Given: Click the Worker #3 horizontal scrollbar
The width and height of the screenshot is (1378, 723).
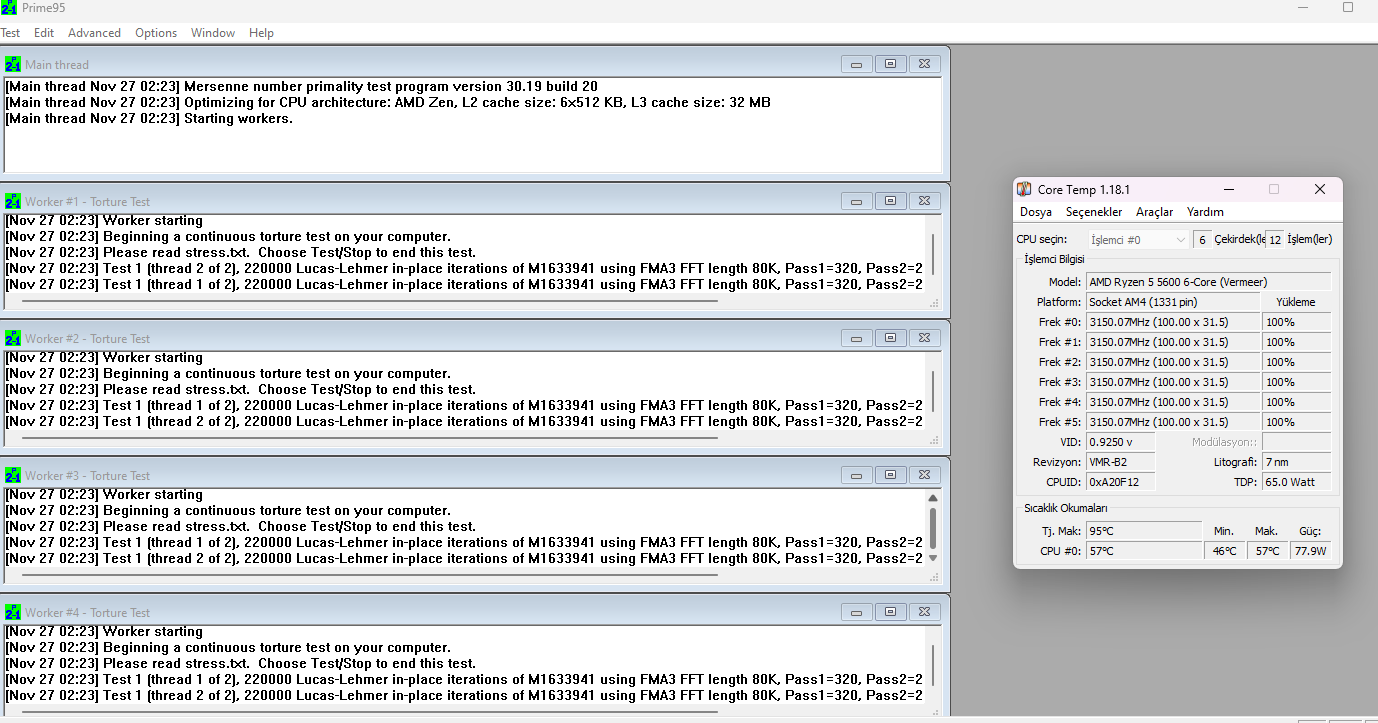Looking at the screenshot, I should tap(369, 574).
